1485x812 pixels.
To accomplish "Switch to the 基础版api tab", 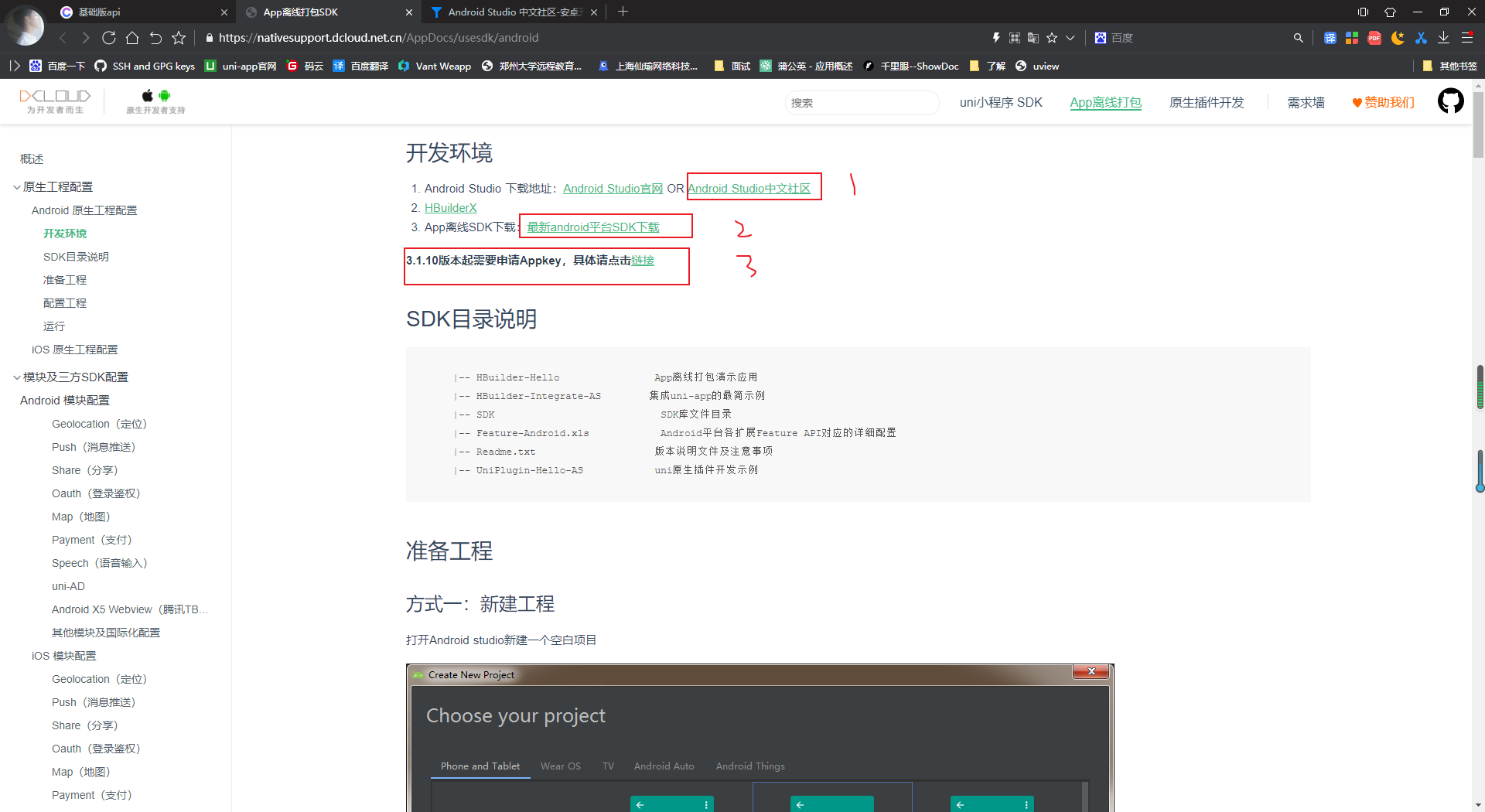I will [143, 12].
